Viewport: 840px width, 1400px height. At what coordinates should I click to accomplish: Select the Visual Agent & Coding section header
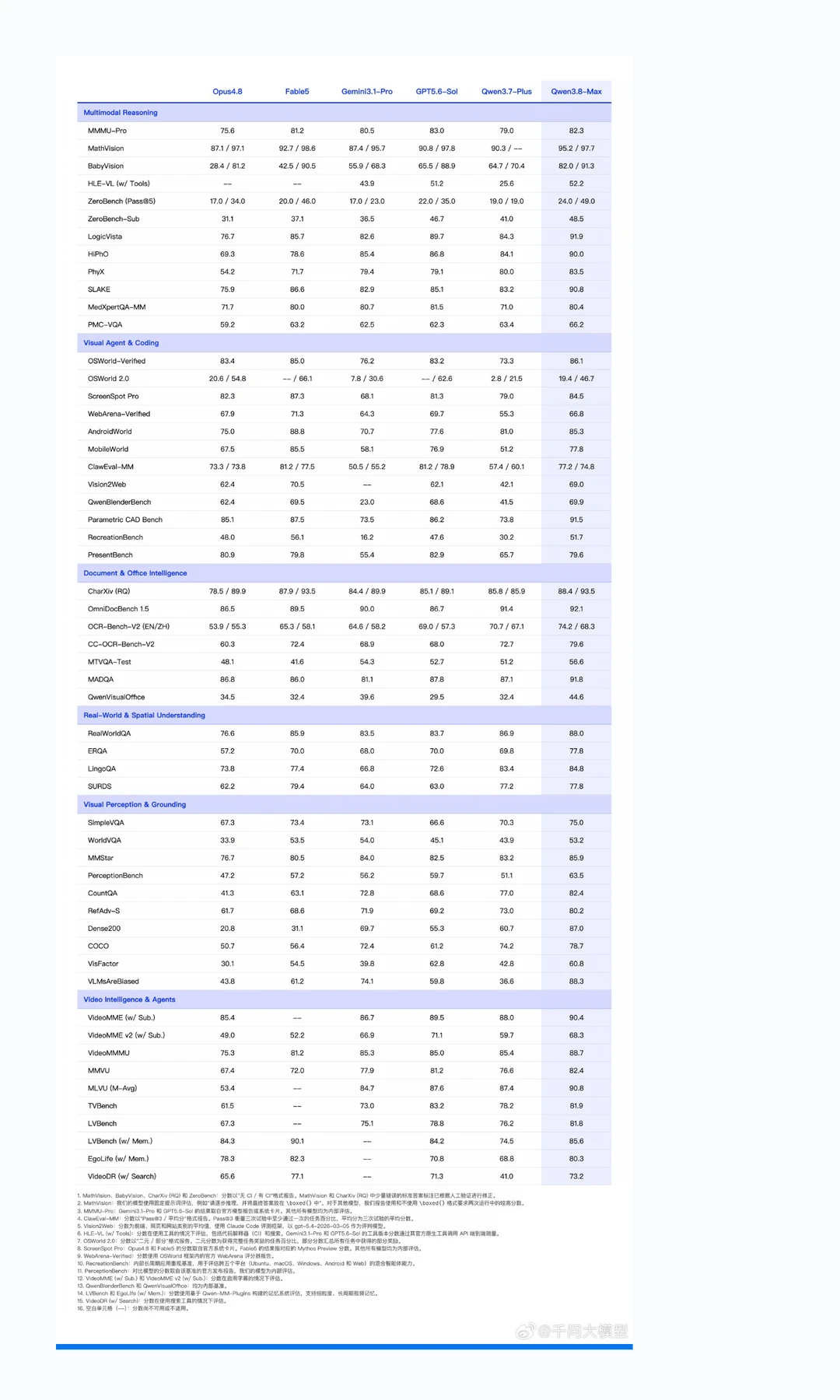coord(121,343)
